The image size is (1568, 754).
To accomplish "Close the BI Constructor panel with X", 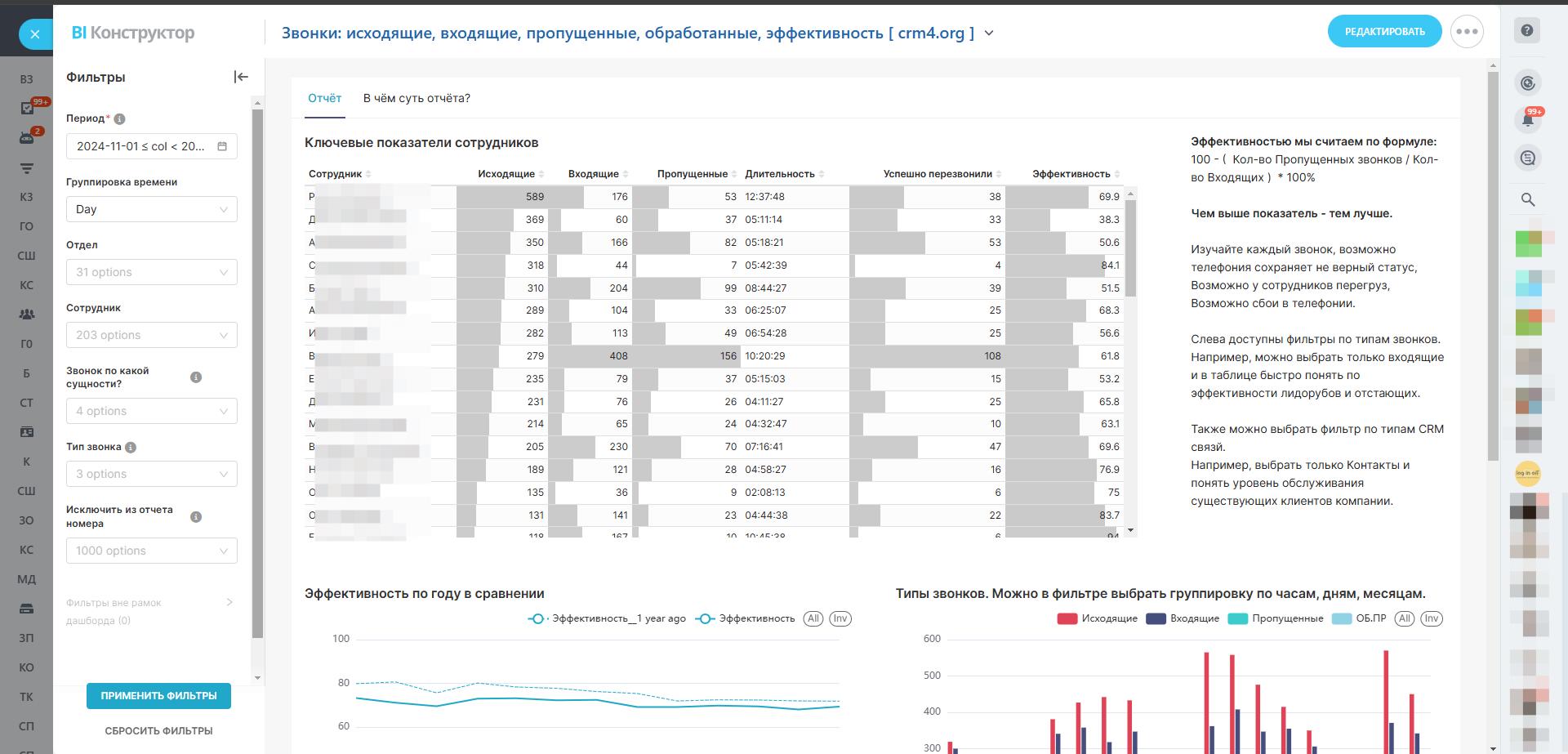I will [34, 34].
